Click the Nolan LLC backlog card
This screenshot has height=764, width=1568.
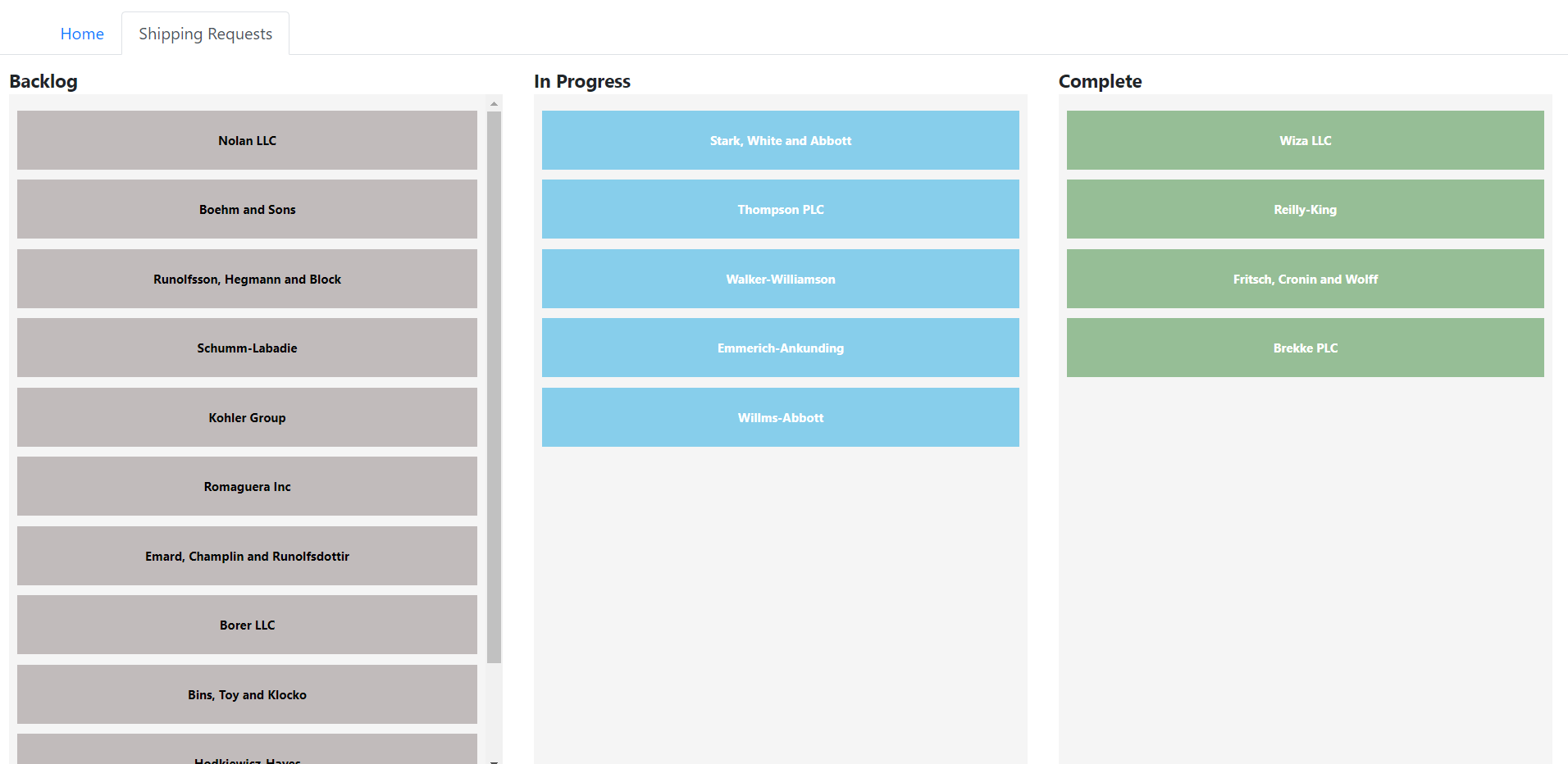(247, 140)
